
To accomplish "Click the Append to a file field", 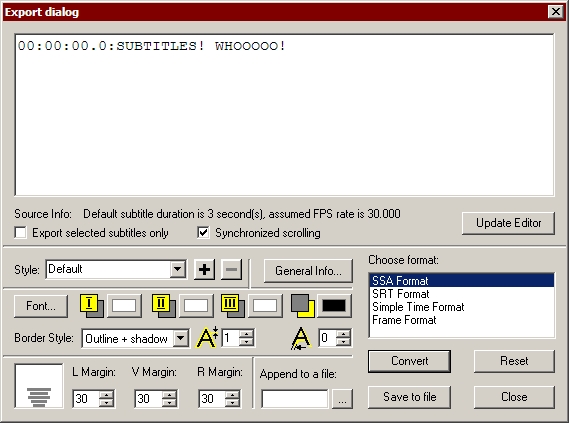I will [x=295, y=399].
